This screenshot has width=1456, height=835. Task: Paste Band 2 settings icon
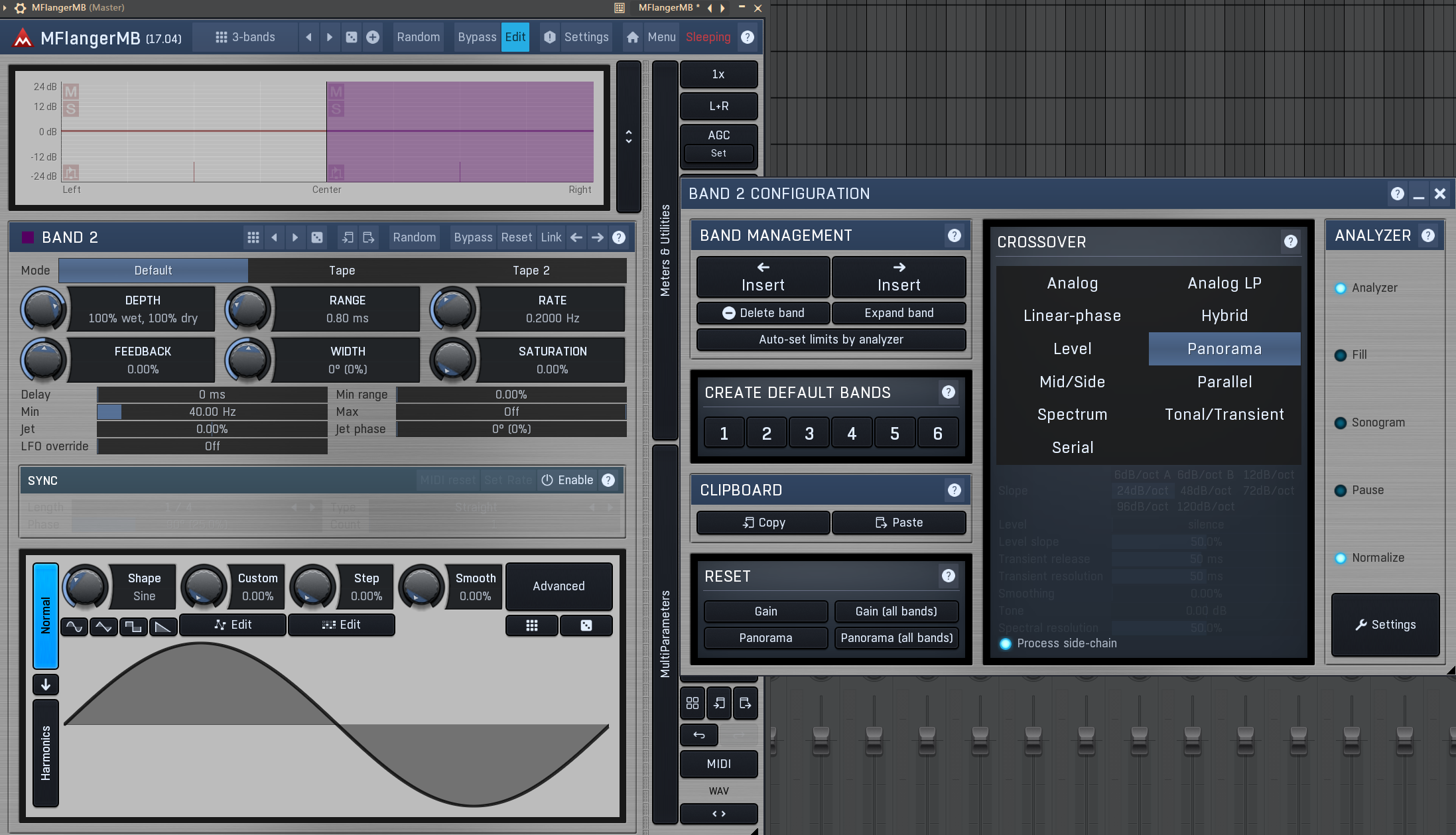tap(369, 237)
